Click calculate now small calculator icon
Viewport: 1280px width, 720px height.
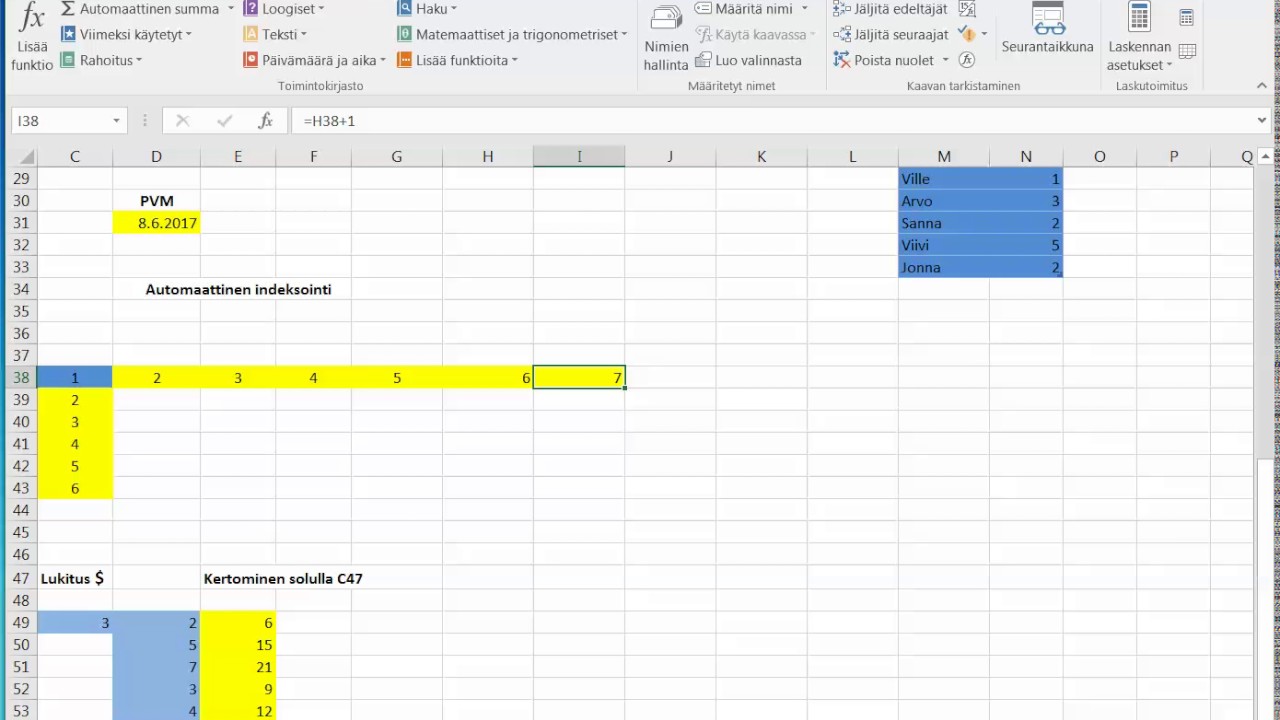tap(1186, 17)
